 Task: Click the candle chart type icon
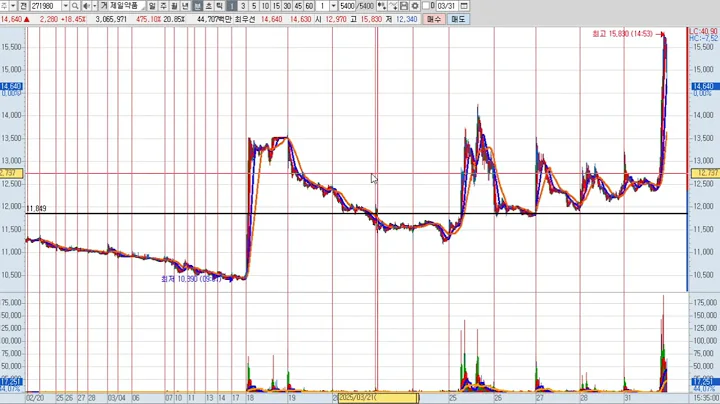(x=382, y=6)
